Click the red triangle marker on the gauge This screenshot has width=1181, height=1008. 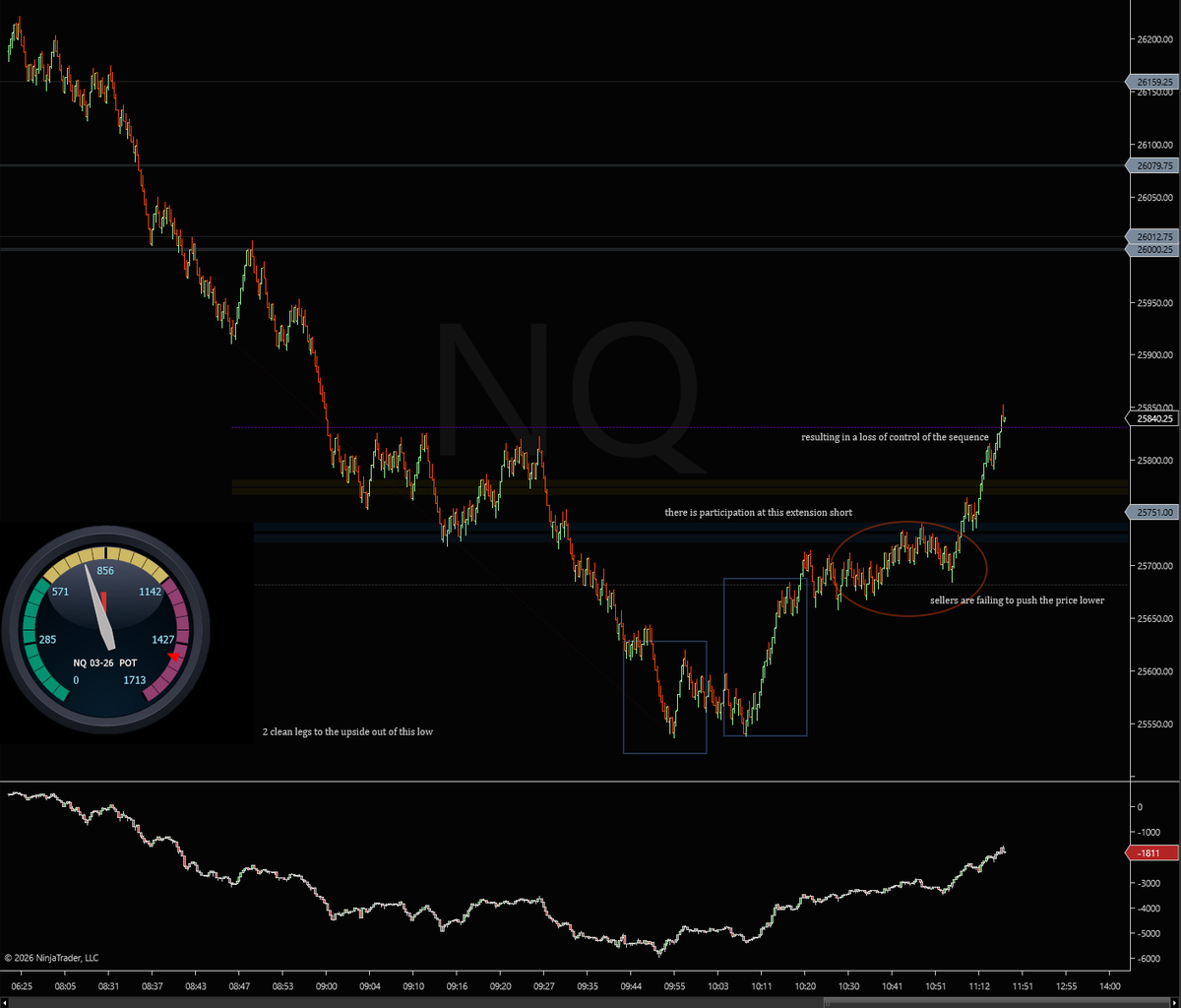click(174, 657)
